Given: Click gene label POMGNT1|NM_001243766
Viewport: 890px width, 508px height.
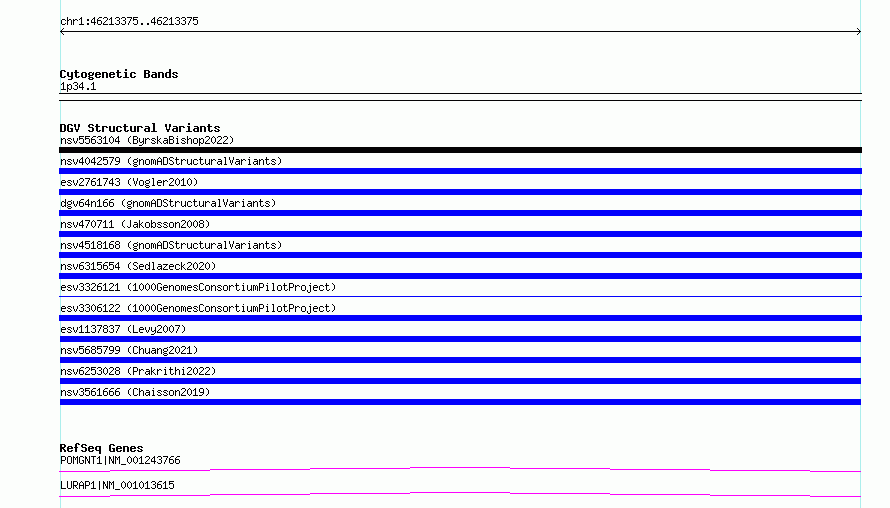Looking at the screenshot, I should point(120,460).
